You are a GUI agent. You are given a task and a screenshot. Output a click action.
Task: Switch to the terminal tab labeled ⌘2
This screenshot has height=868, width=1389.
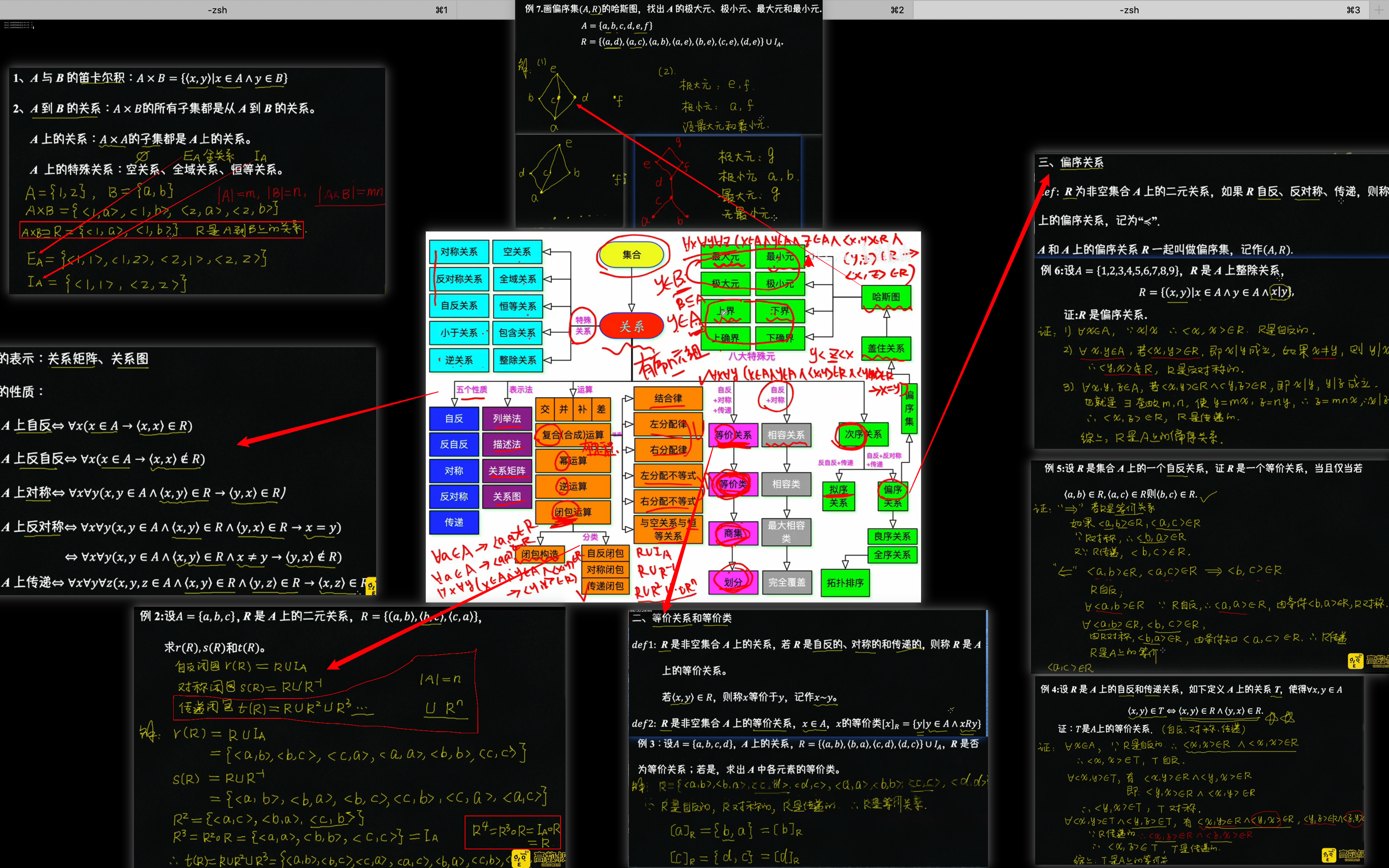coord(868,10)
